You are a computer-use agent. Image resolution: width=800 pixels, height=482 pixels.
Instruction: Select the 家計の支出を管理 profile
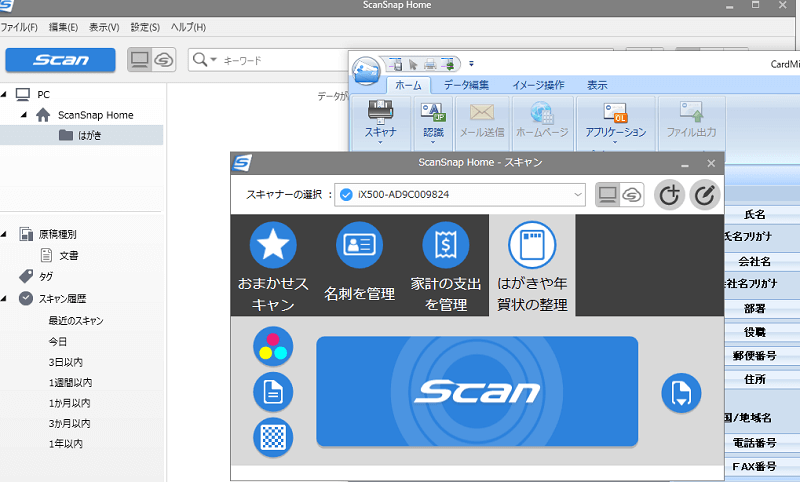446,265
